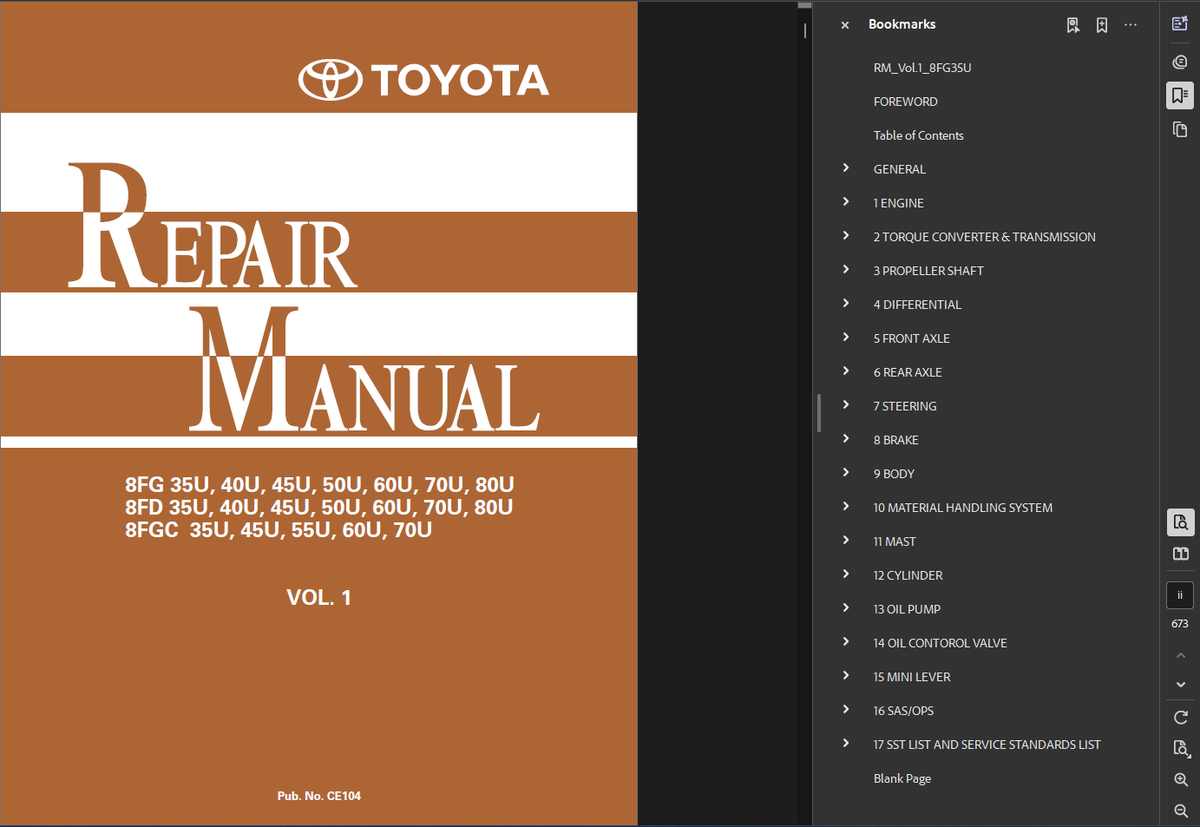Go to next page with down arrow
The width and height of the screenshot is (1200, 827).
(x=1180, y=685)
